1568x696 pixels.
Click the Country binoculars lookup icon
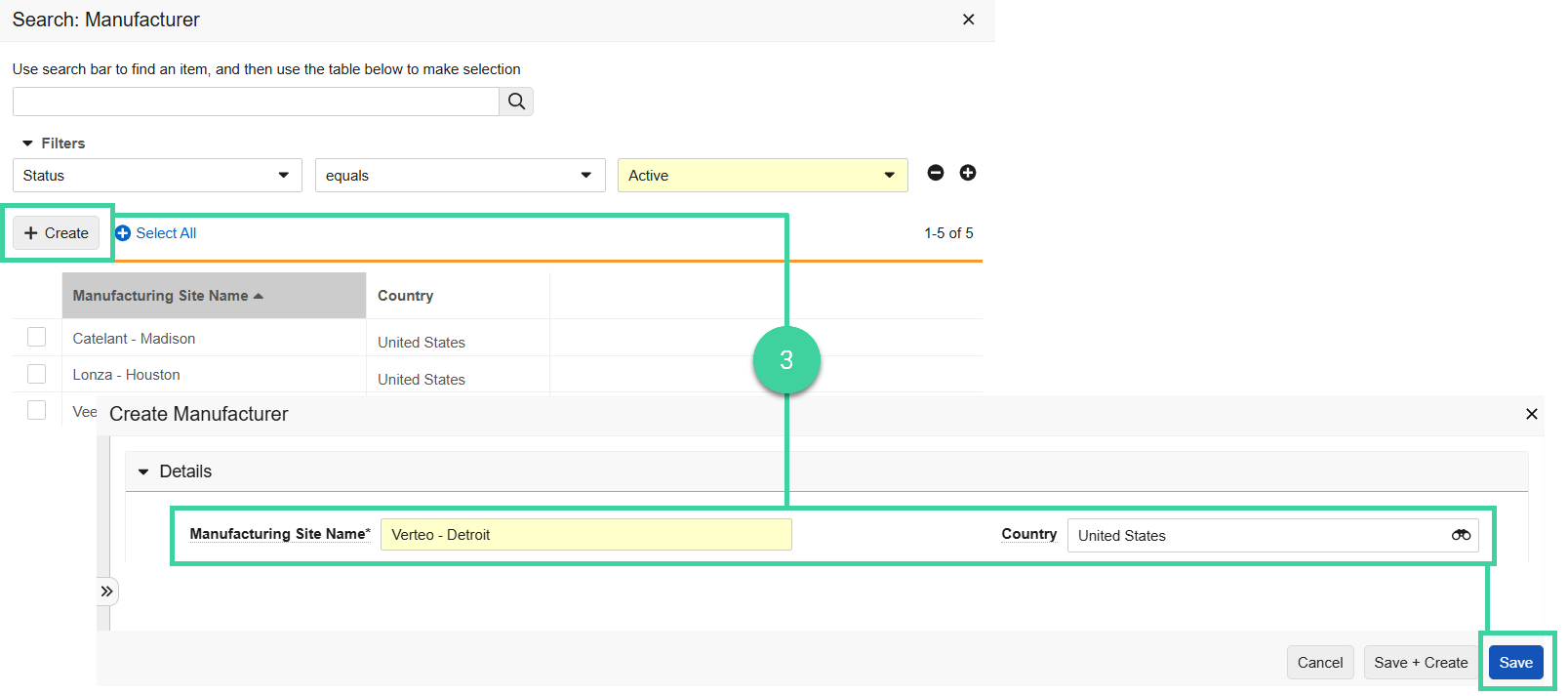coord(1461,535)
